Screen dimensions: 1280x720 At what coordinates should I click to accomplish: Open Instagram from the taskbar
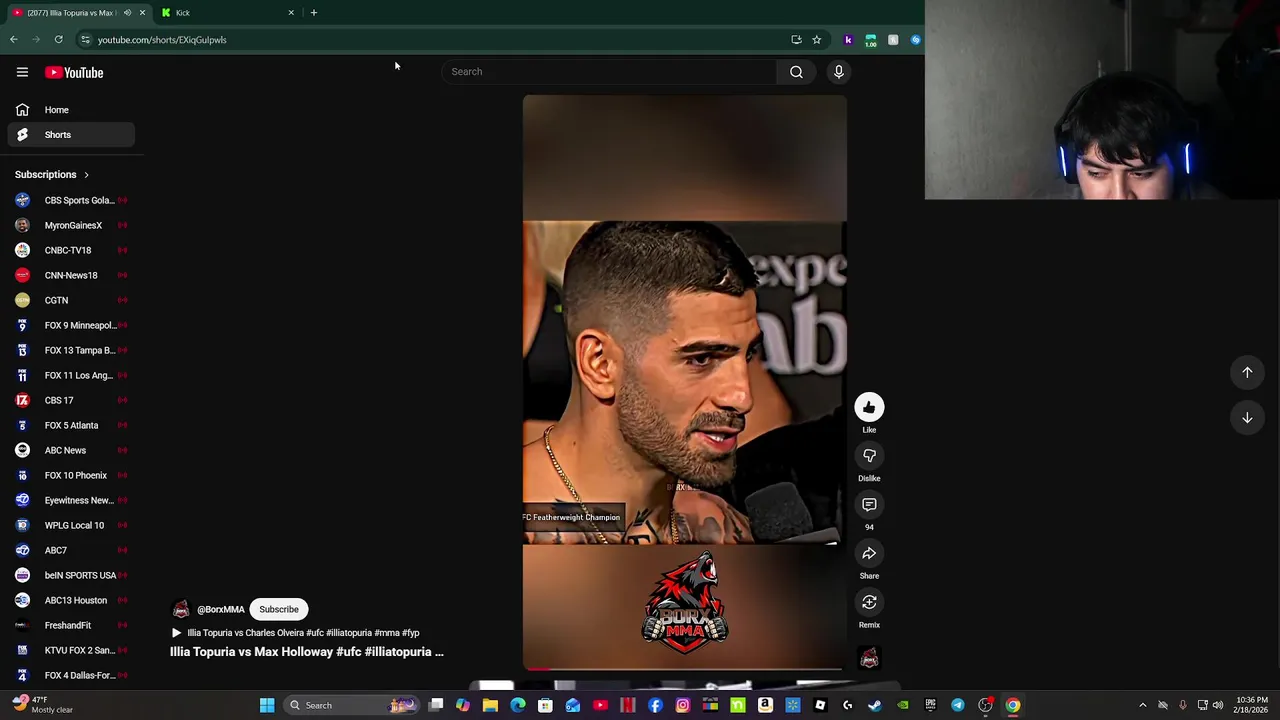coord(683,705)
